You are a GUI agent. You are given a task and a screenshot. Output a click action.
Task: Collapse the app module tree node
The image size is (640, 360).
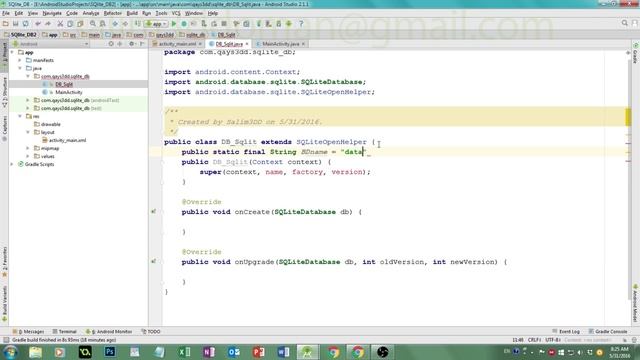pyautogui.click(x=12, y=52)
